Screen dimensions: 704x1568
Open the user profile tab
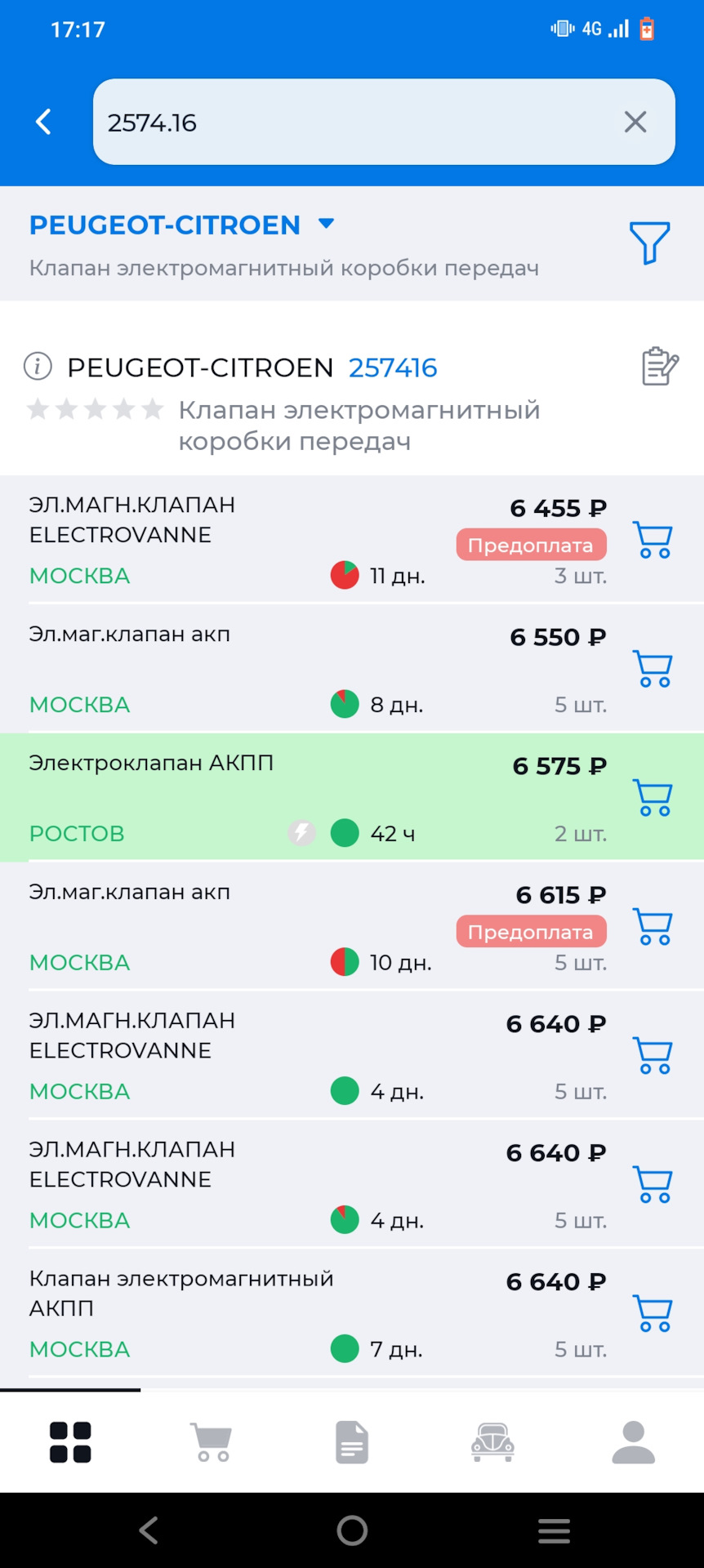pyautogui.click(x=633, y=1442)
